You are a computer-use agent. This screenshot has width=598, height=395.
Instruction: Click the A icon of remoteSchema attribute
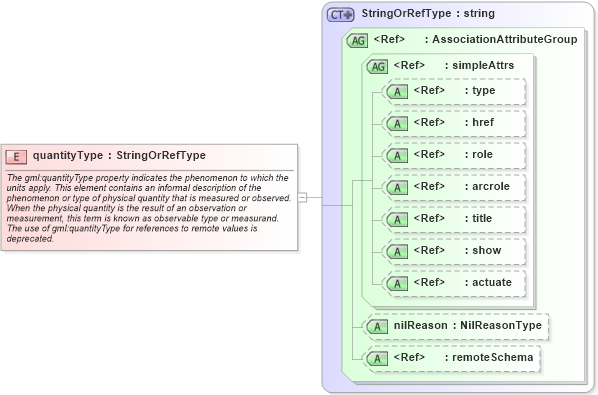[x=377, y=358]
